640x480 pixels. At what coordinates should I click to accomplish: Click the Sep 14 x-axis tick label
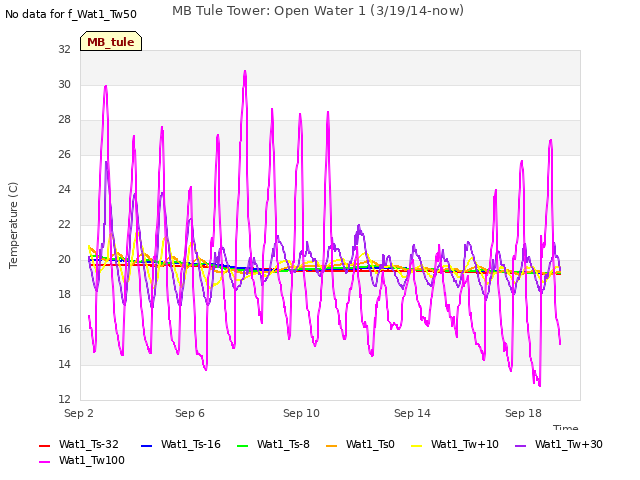click(412, 413)
